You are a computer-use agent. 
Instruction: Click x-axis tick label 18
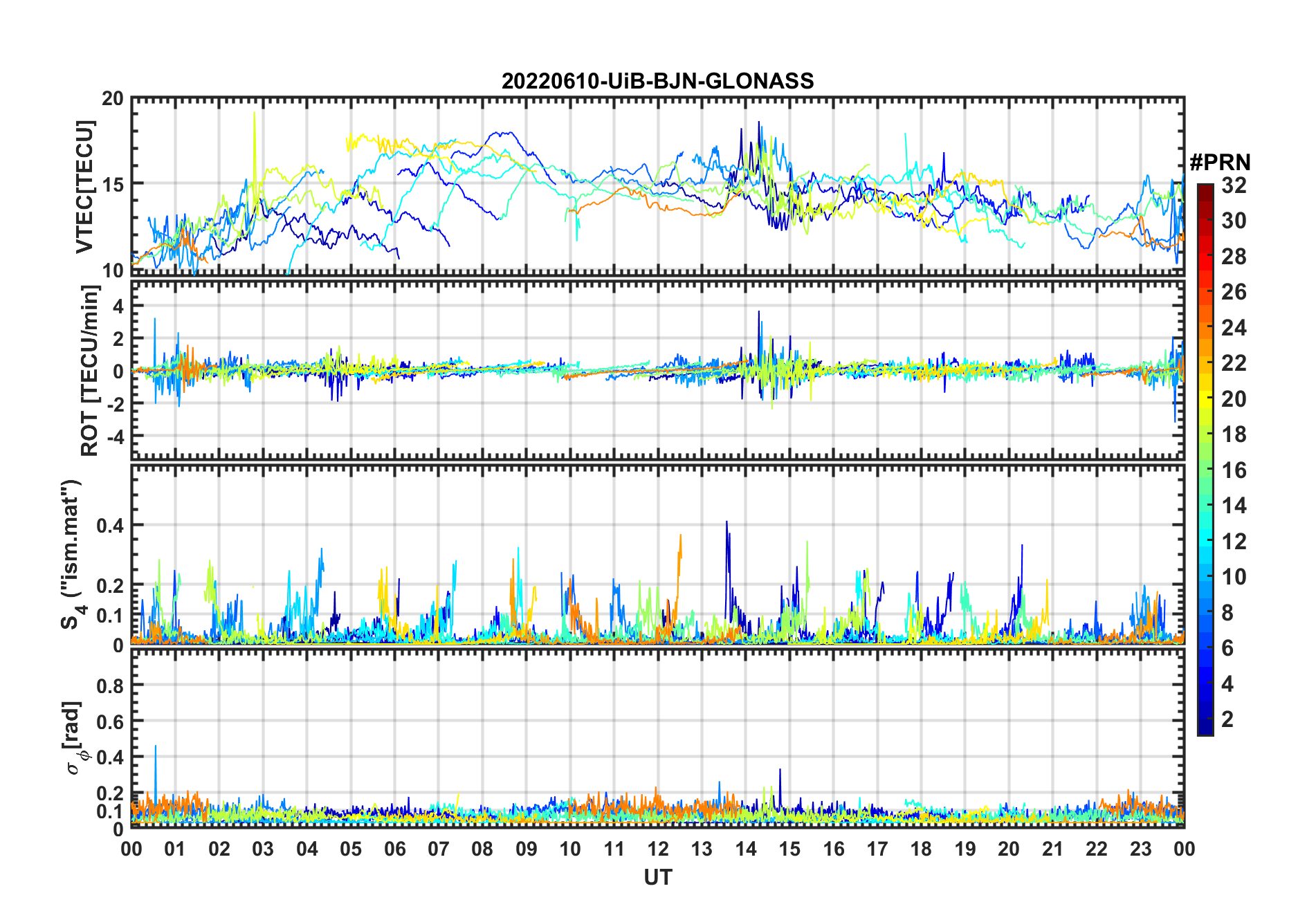pos(921,849)
